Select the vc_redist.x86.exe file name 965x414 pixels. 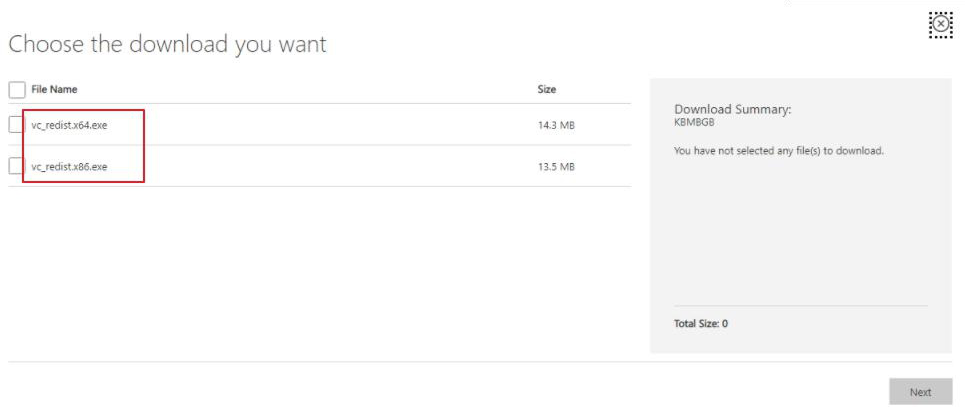click(x=69, y=167)
